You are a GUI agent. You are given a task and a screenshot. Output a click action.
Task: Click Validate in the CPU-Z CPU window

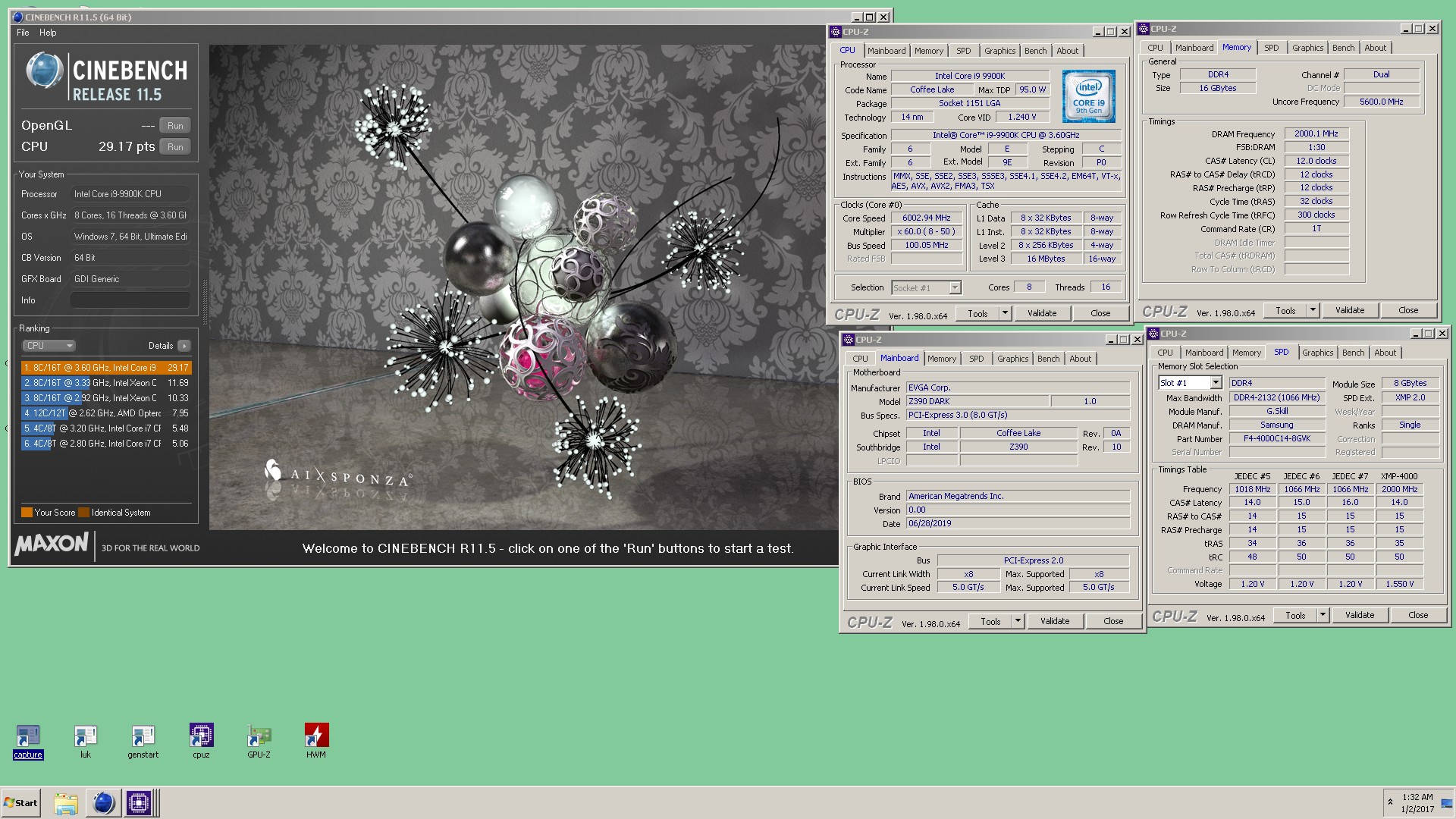(x=1042, y=313)
